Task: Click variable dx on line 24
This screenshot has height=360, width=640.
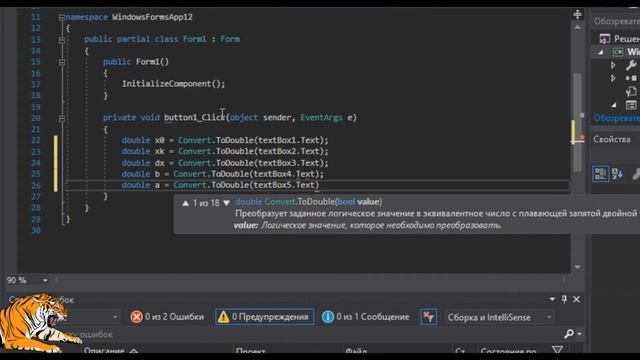Action: coord(159,163)
